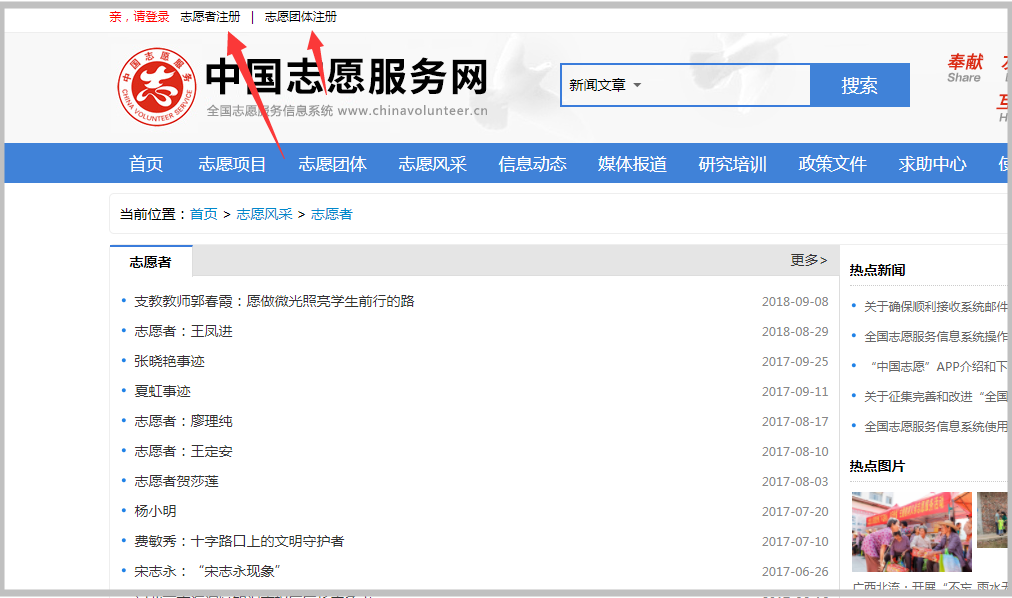The width and height of the screenshot is (1012, 598).
Task: Click the 志愿风采 breadcrumb link
Action: (x=262, y=213)
